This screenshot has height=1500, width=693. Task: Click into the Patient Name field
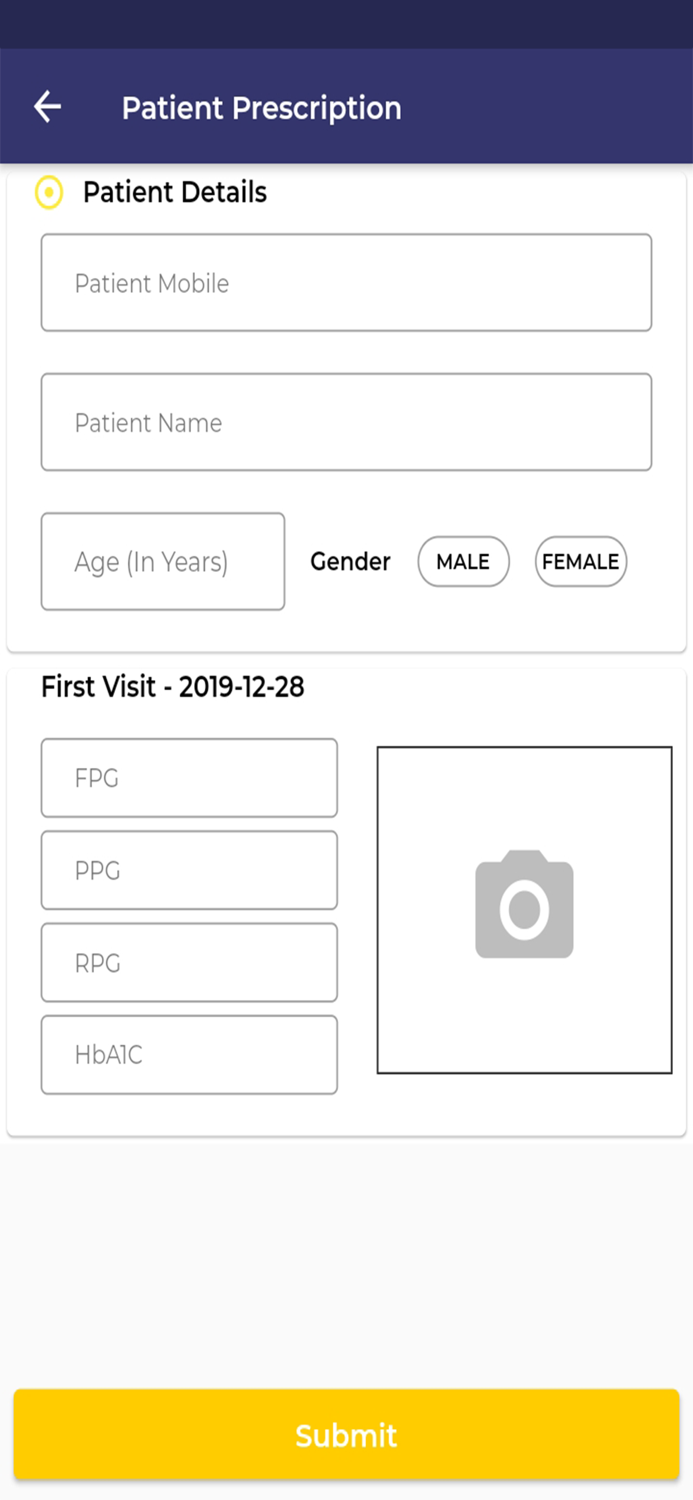[346, 422]
